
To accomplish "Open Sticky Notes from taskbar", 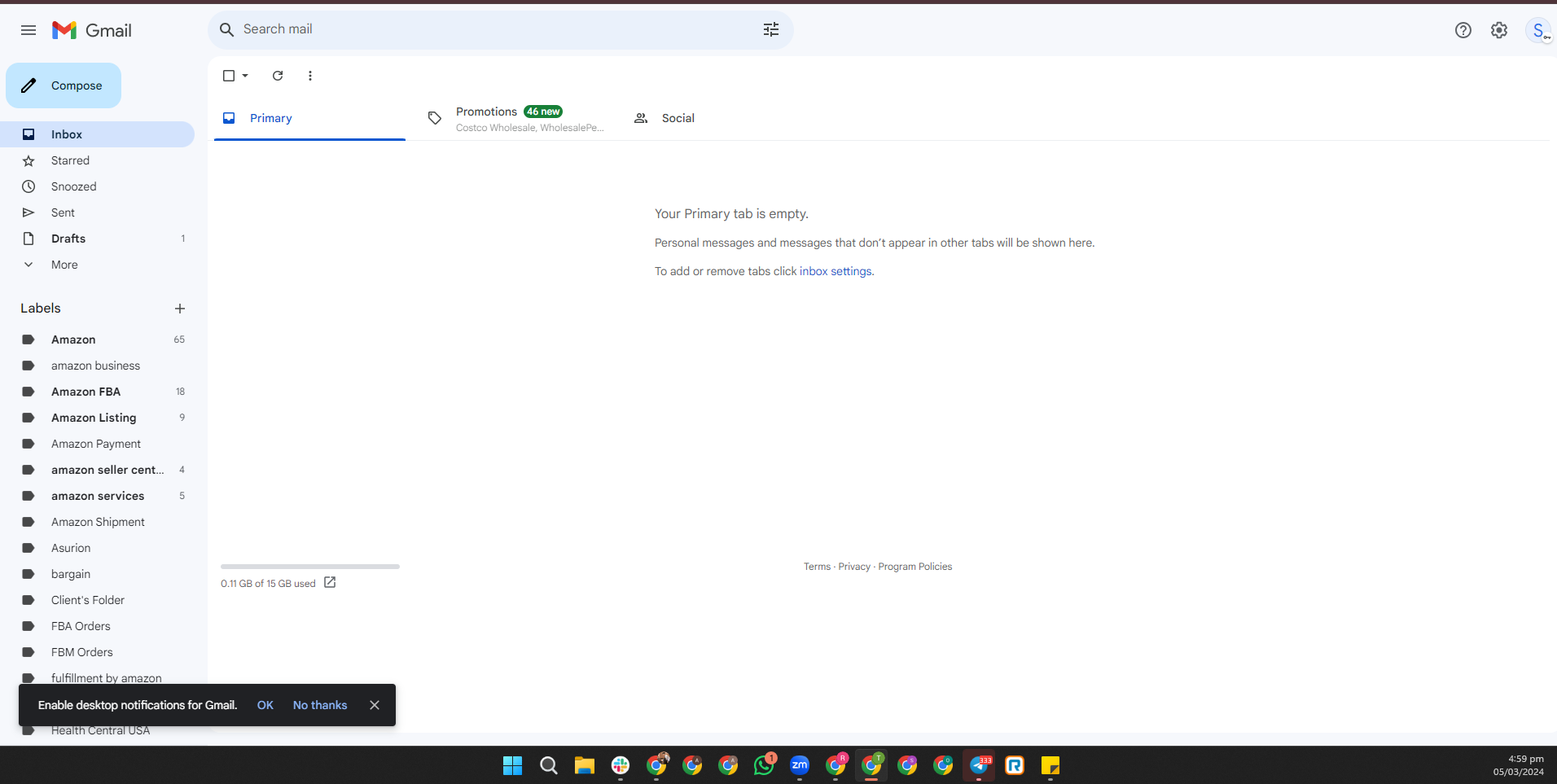I will click(x=1050, y=765).
